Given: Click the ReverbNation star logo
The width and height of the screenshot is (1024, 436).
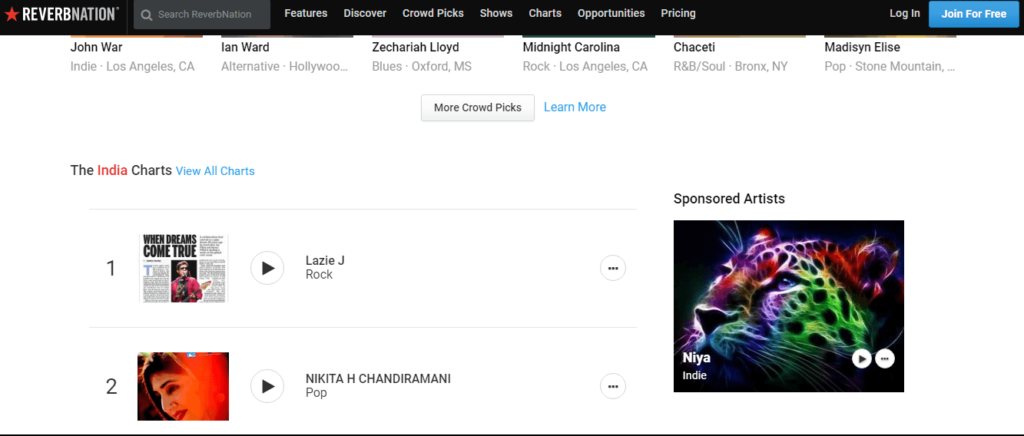Looking at the screenshot, I should pyautogui.click(x=12, y=14).
